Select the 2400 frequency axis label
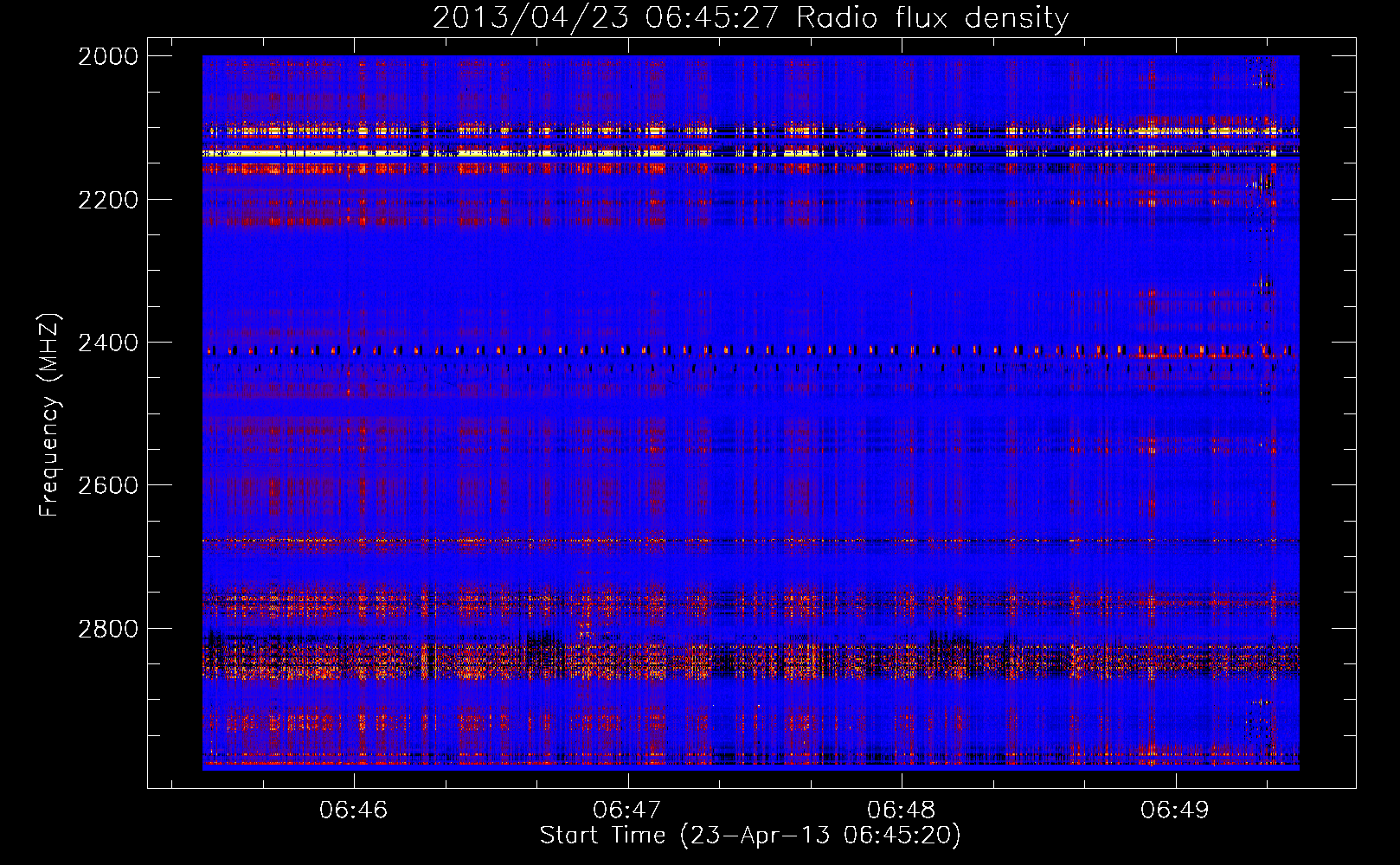The image size is (1400, 865). pyautogui.click(x=108, y=343)
